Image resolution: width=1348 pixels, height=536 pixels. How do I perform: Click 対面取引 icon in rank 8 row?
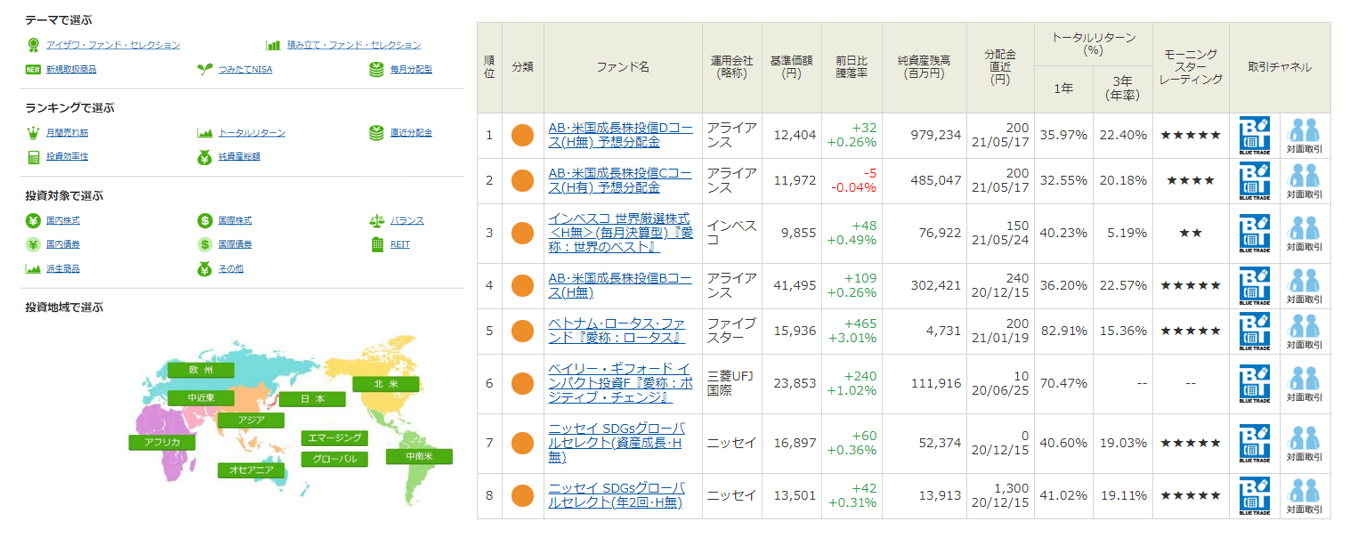pos(1304,496)
